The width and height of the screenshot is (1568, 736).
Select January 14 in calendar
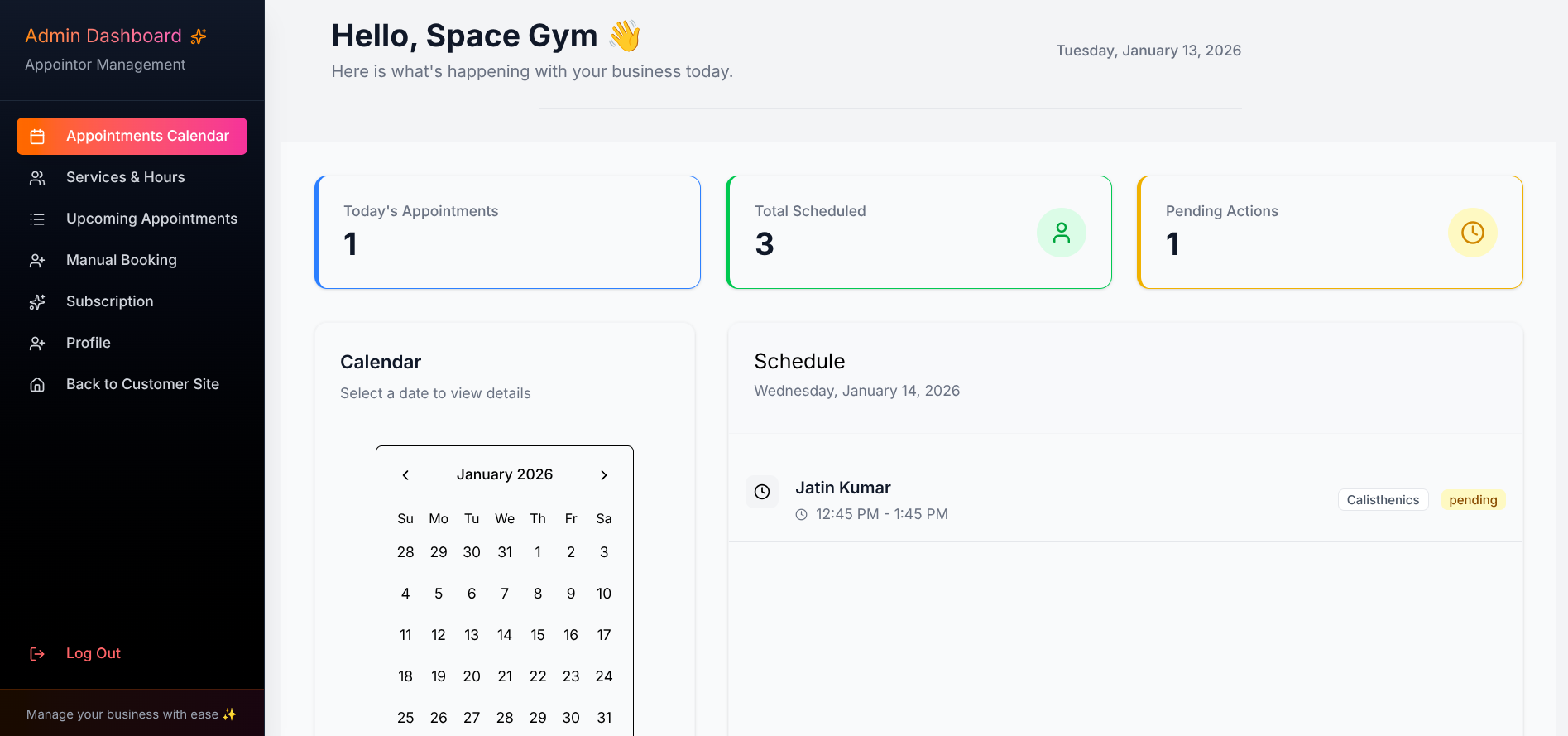(505, 635)
